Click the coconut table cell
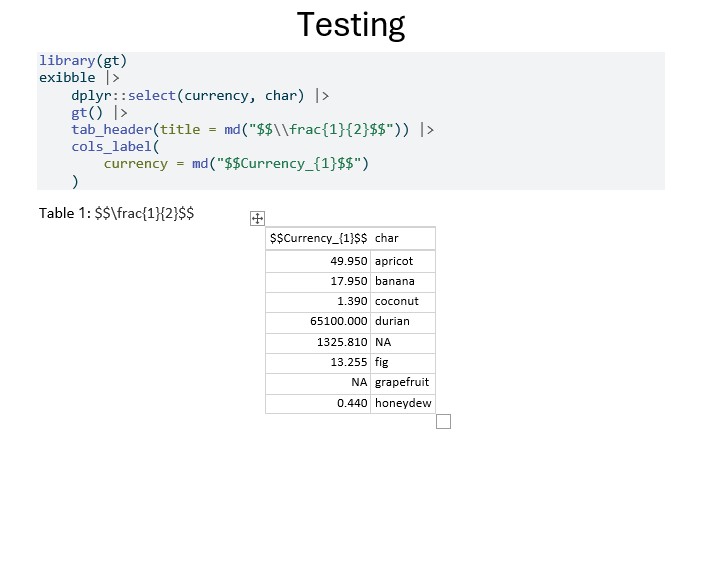 pyautogui.click(x=403, y=301)
